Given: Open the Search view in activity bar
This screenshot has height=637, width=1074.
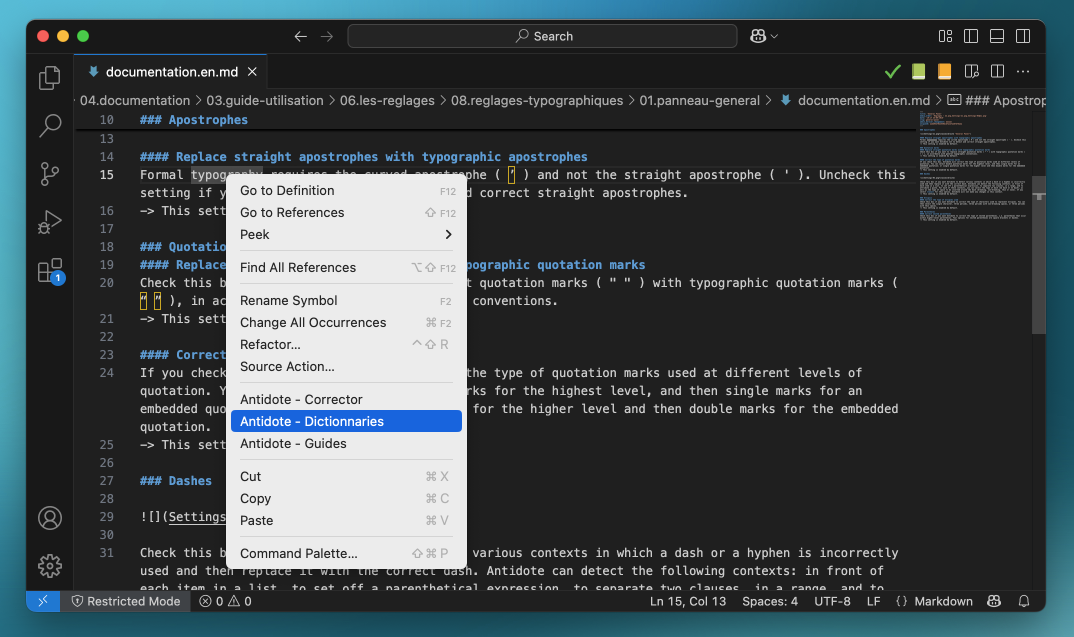Looking at the screenshot, I should [x=50, y=126].
